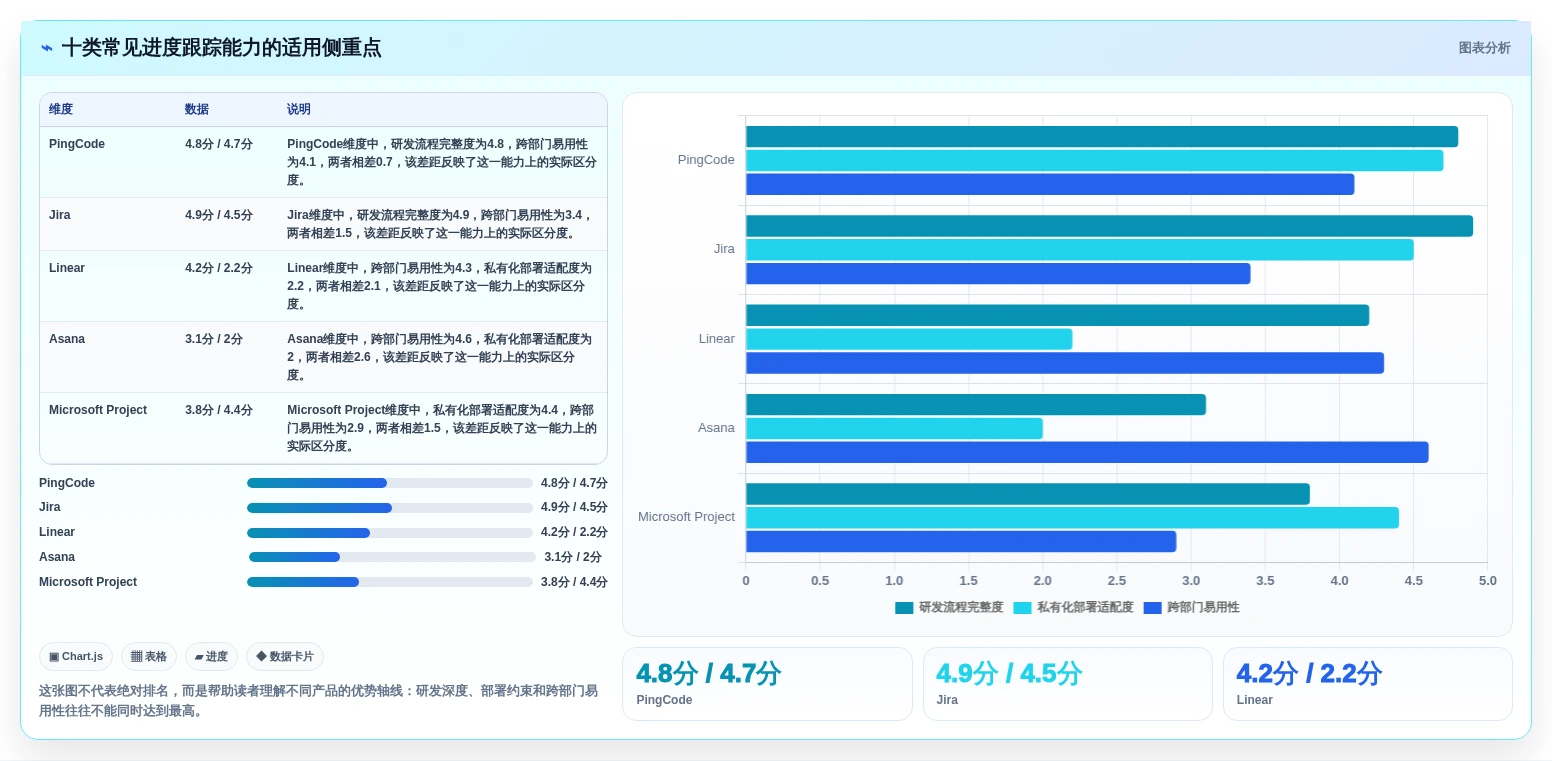Toggle 研发流程完整度 legend swatch
The height and width of the screenshot is (761, 1552).
point(904,607)
